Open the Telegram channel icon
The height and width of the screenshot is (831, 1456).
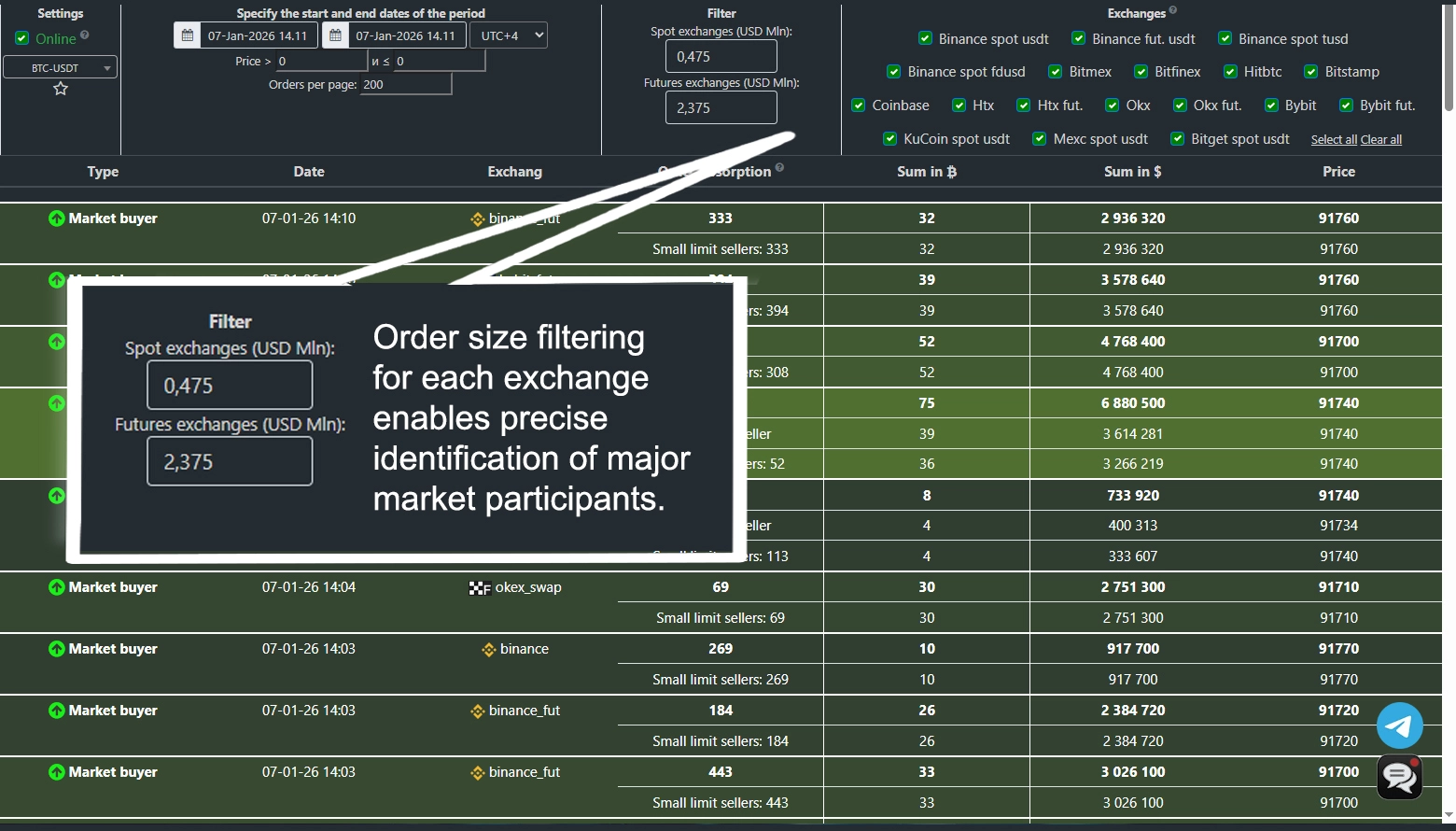coord(1399,725)
